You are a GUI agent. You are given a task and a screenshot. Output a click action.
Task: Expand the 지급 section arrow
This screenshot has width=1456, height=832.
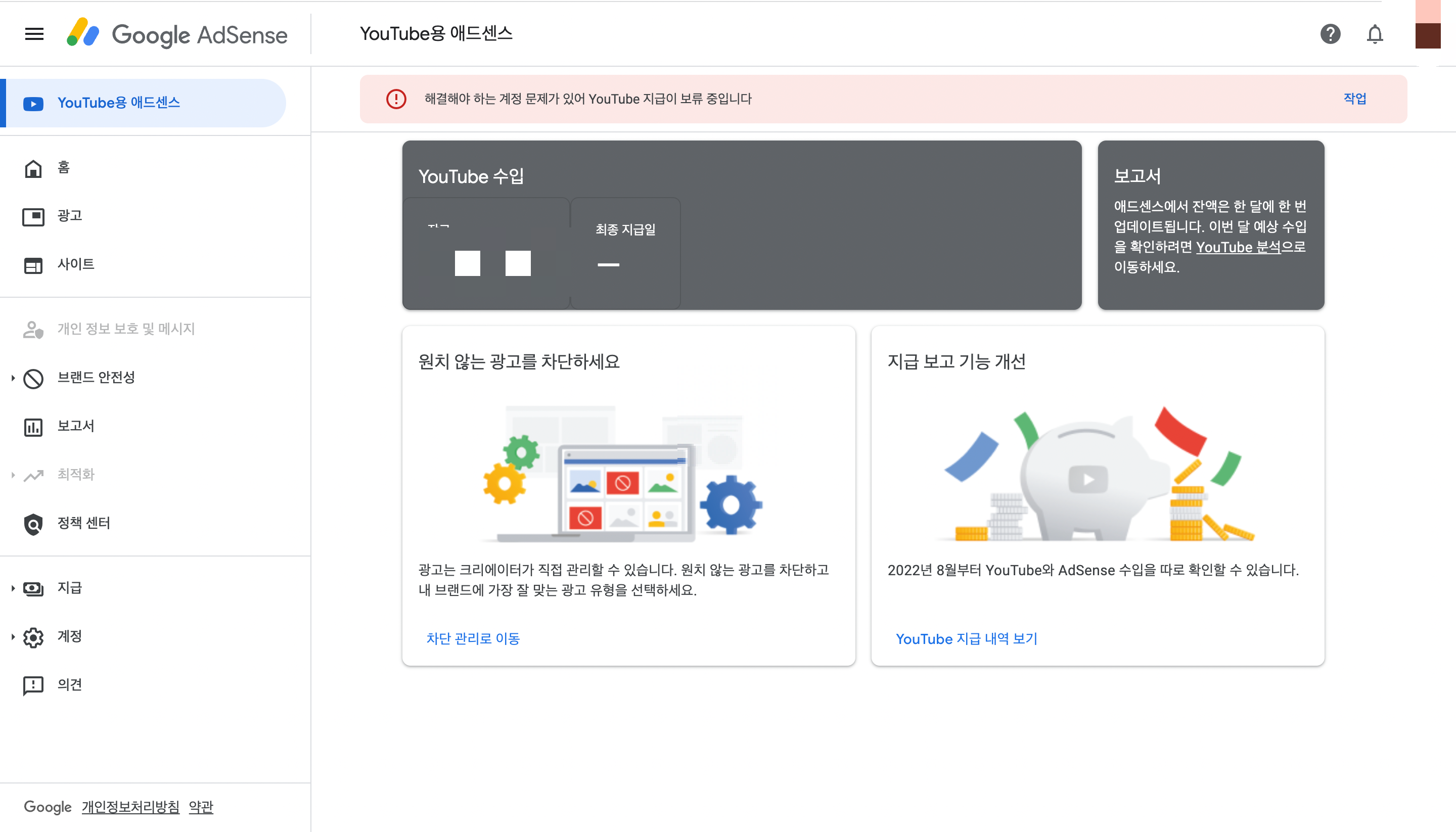pos(13,588)
